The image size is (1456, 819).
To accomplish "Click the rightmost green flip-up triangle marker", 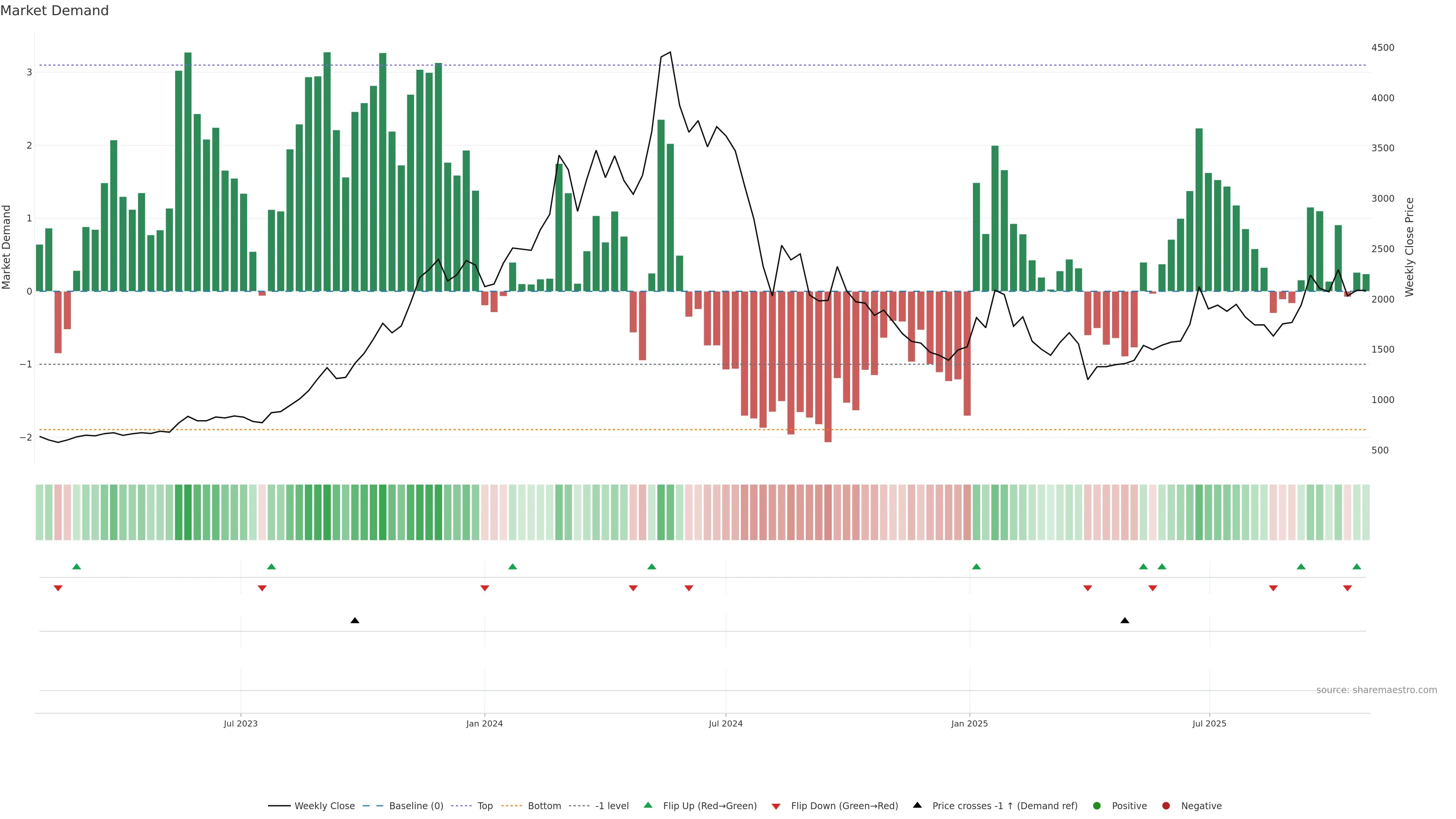I will (1357, 566).
